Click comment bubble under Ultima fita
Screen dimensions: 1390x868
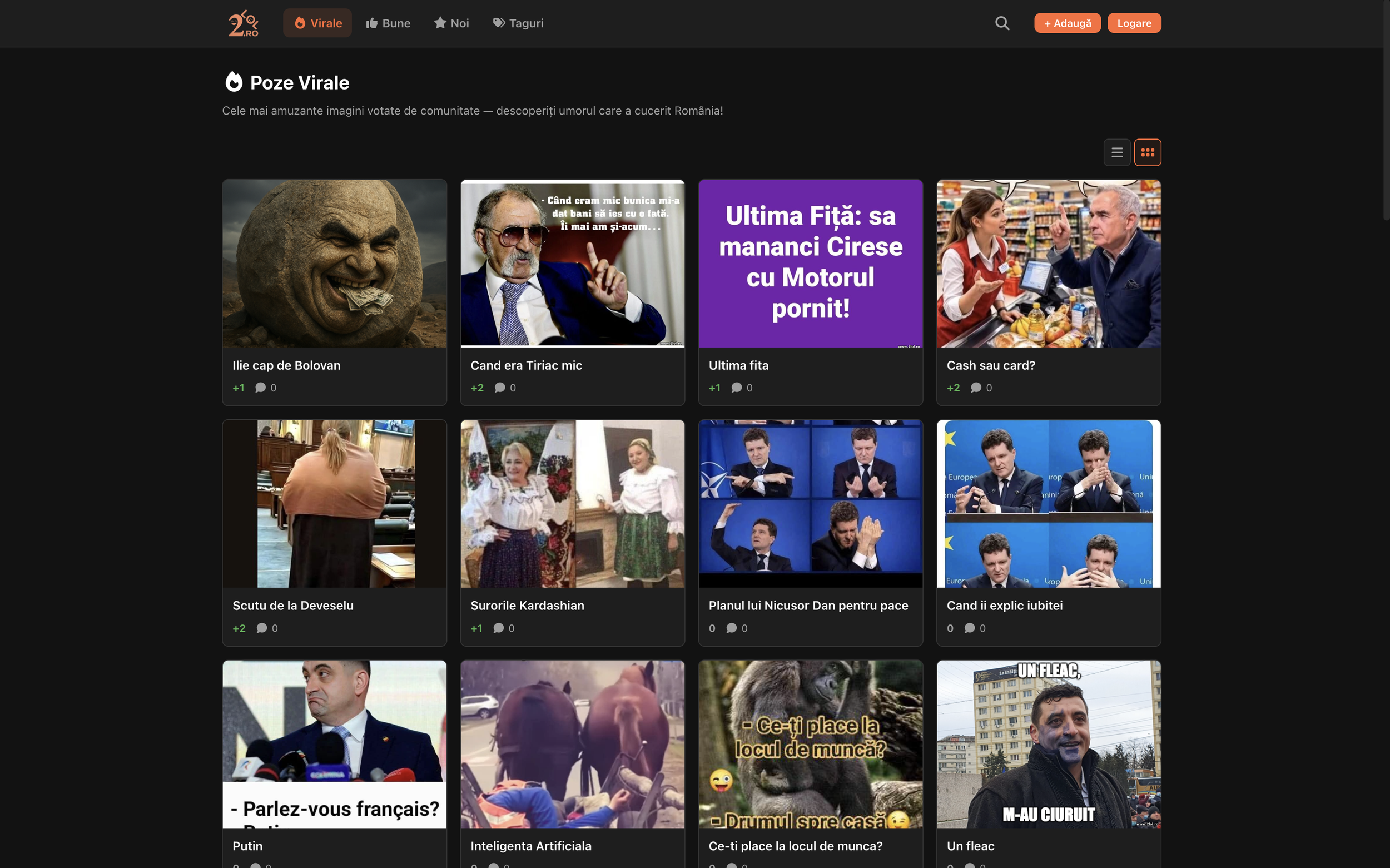point(737,388)
